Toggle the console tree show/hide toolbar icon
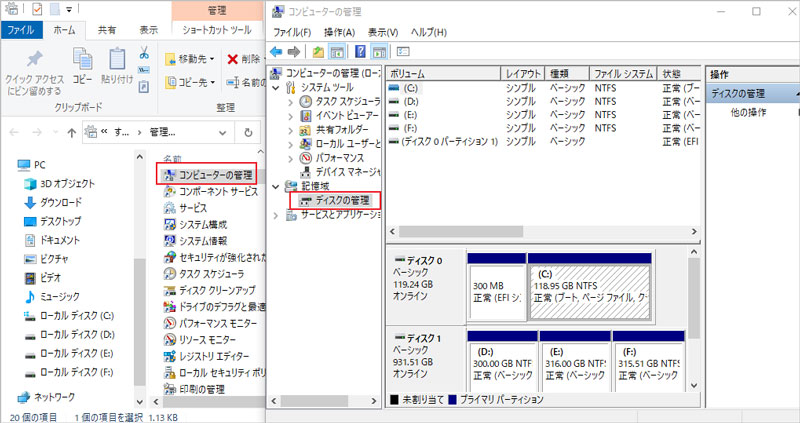 tap(337, 52)
